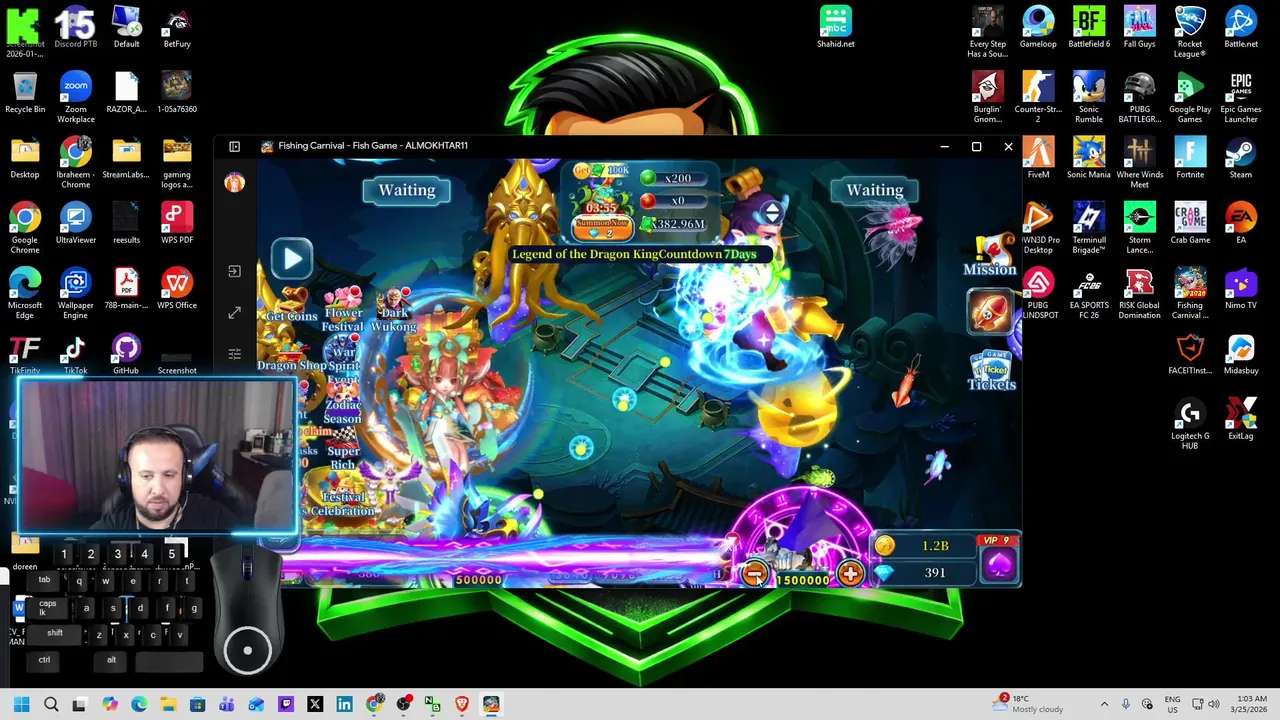Open the Recycle Bin
The image size is (1280, 720).
point(25,93)
